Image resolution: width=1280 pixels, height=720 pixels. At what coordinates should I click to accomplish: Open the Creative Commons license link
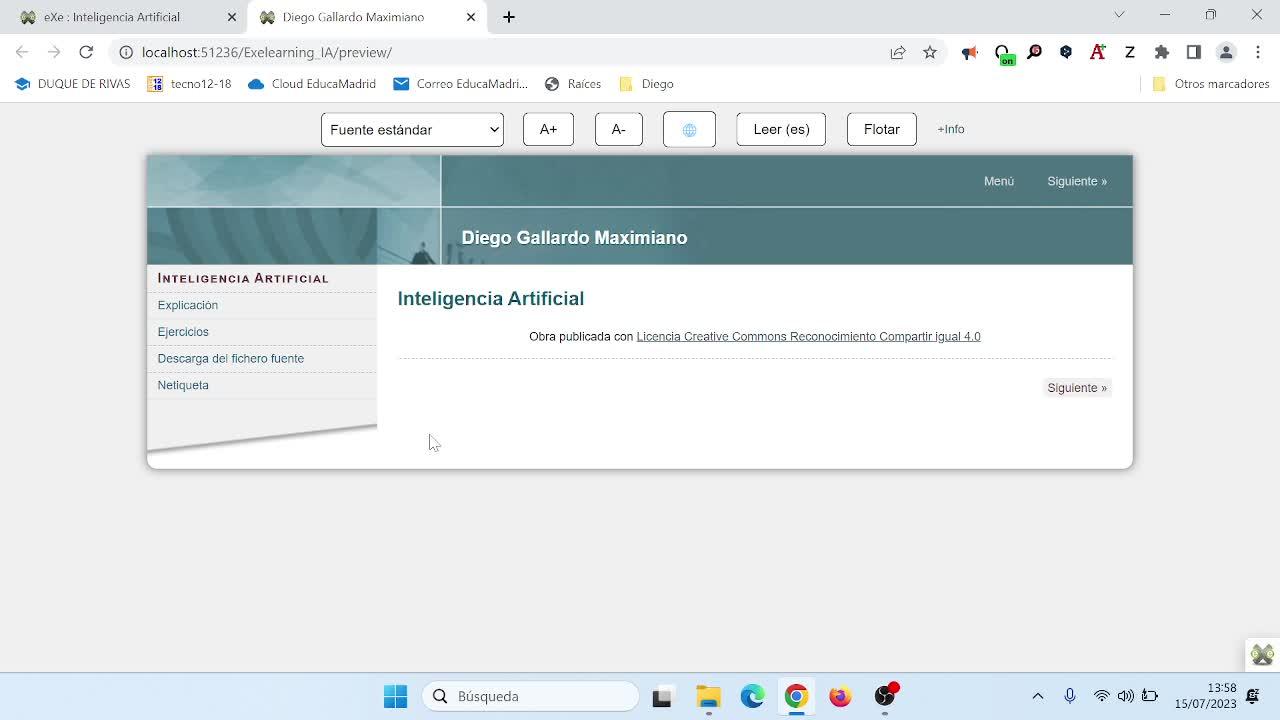tap(808, 336)
